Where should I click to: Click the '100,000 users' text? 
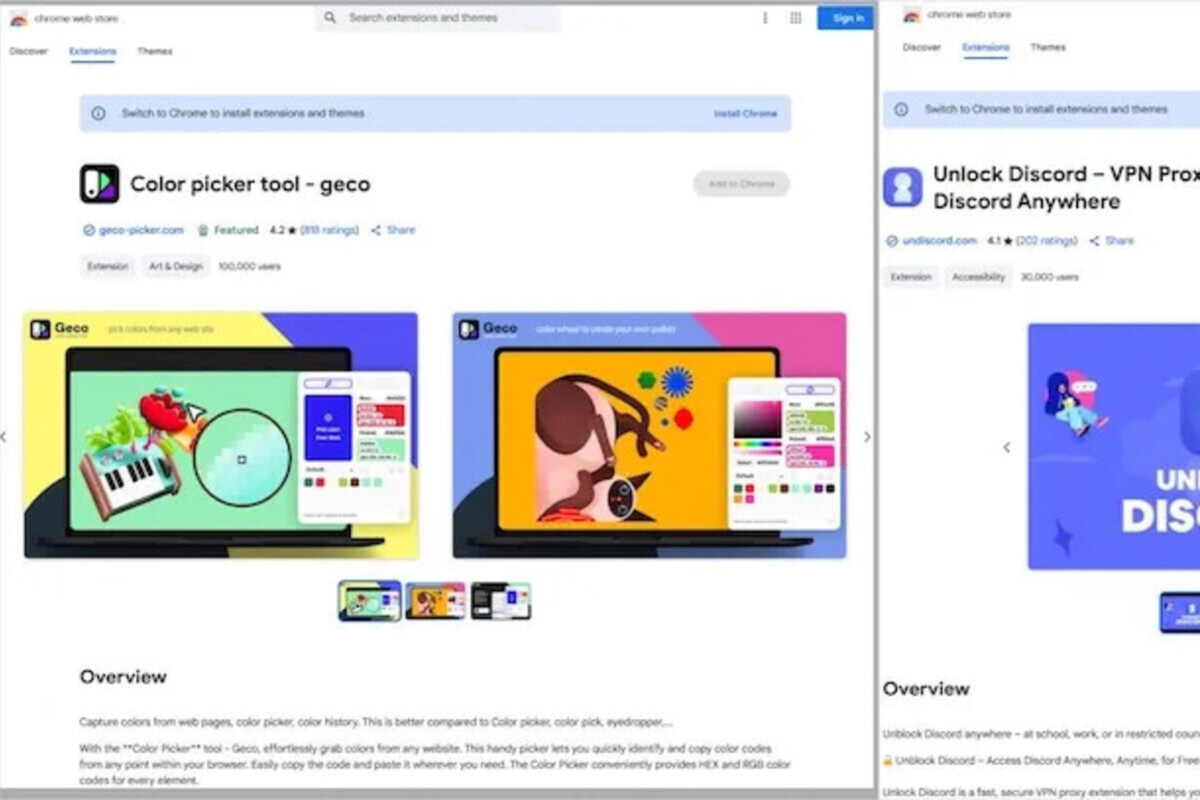pos(250,267)
